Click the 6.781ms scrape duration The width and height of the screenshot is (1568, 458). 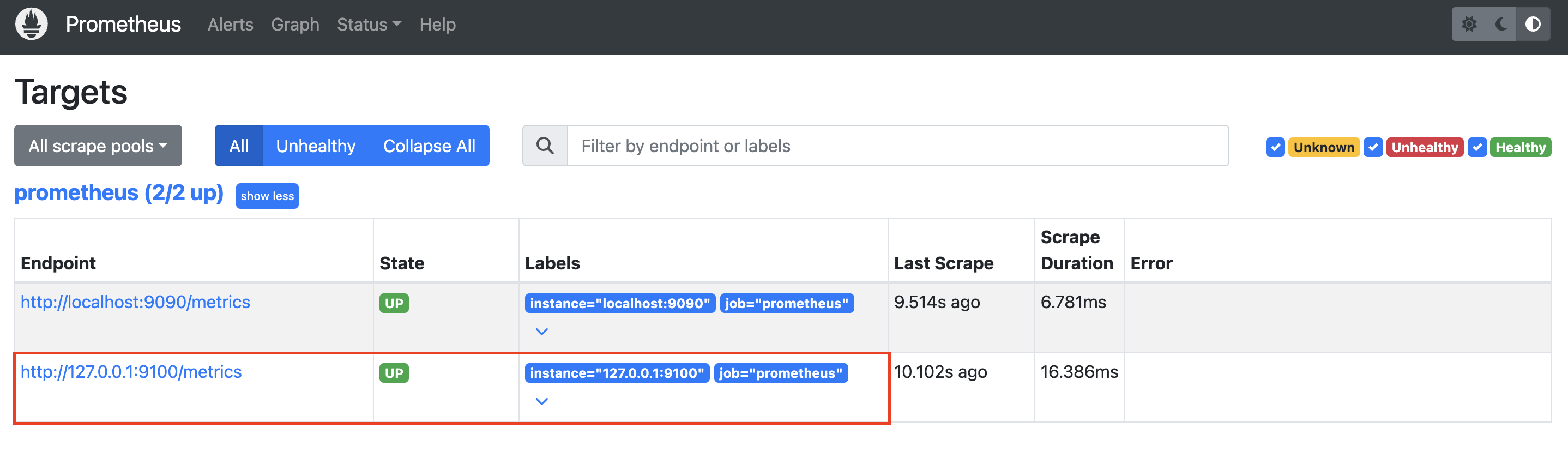tap(1073, 302)
